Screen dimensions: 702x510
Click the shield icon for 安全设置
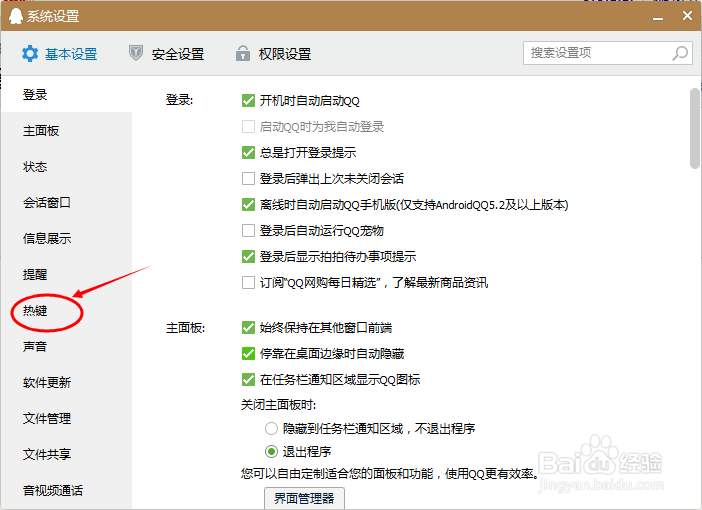tap(136, 53)
